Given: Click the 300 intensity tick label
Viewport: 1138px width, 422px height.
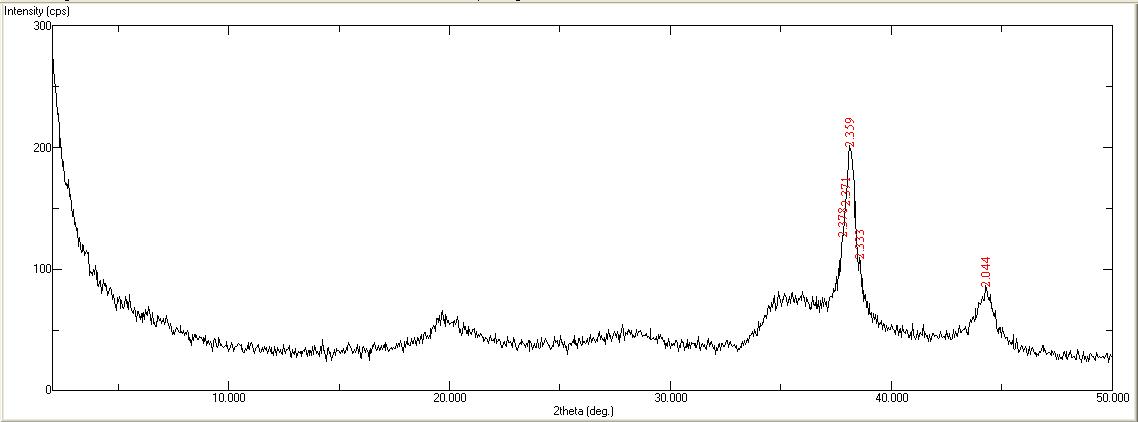Looking at the screenshot, I should (x=41, y=26).
